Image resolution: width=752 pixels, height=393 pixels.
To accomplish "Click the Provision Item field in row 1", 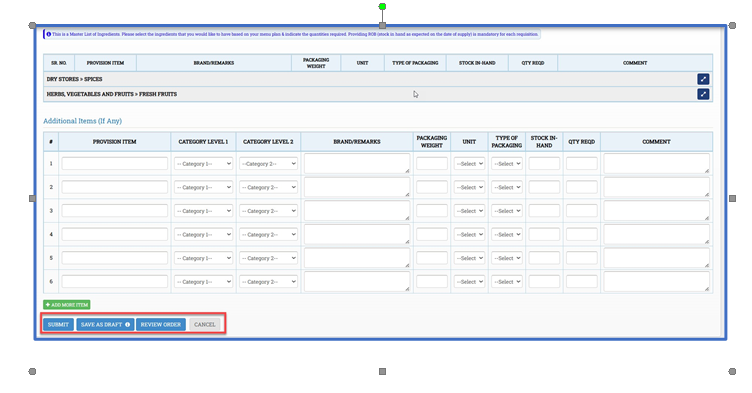I will click(115, 164).
